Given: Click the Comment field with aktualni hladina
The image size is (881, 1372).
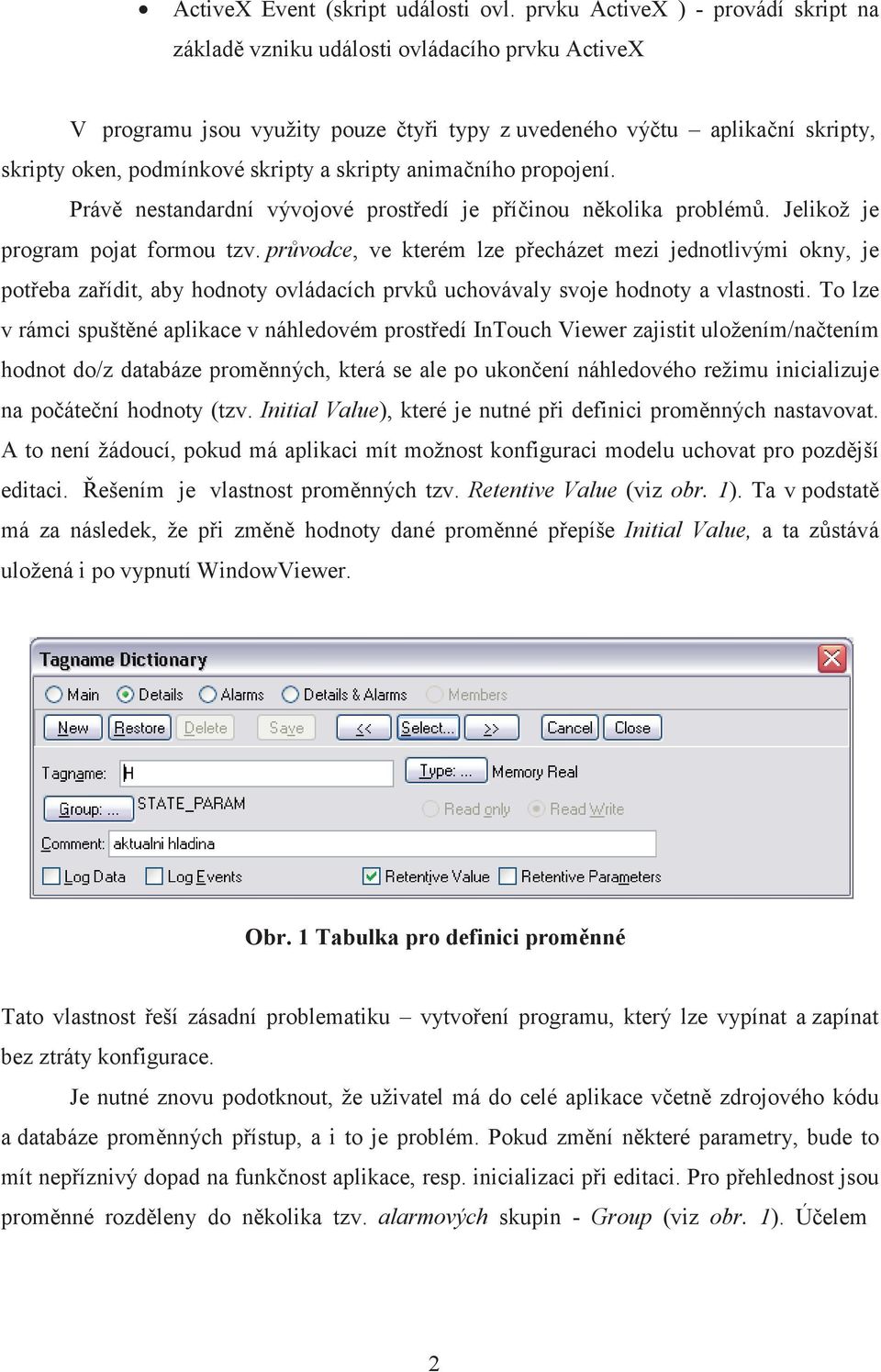Looking at the screenshot, I should [383, 843].
